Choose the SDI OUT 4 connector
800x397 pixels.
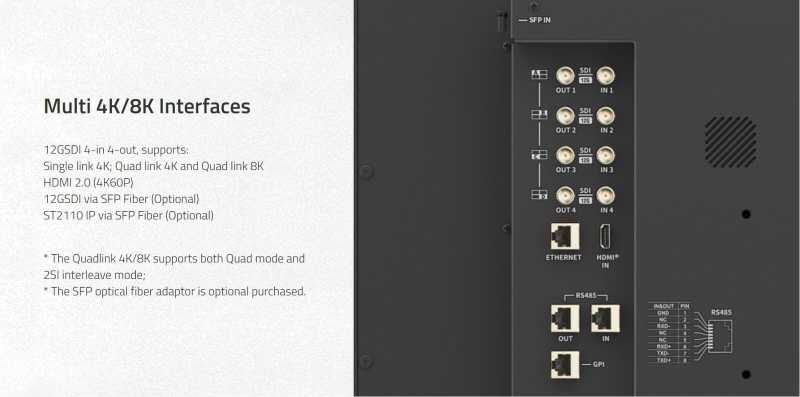(x=565, y=195)
